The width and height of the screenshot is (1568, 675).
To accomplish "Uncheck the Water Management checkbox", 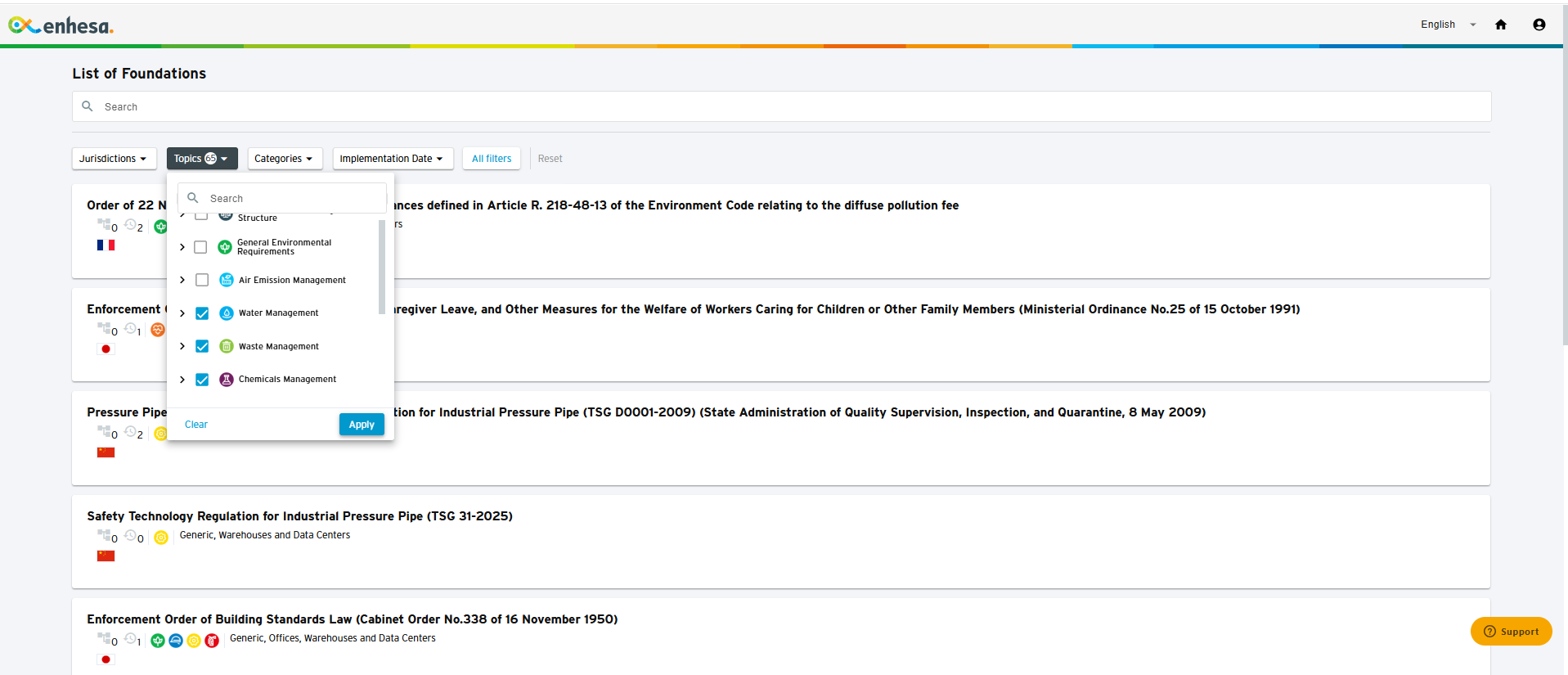I will coord(202,313).
